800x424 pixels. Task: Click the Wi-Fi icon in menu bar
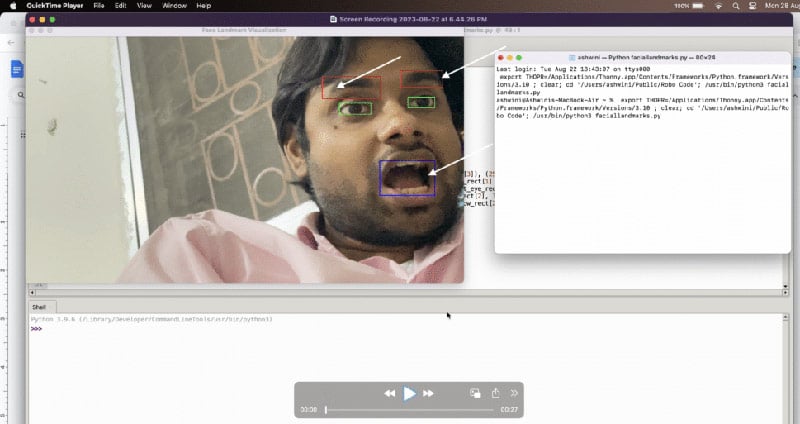(718, 6)
